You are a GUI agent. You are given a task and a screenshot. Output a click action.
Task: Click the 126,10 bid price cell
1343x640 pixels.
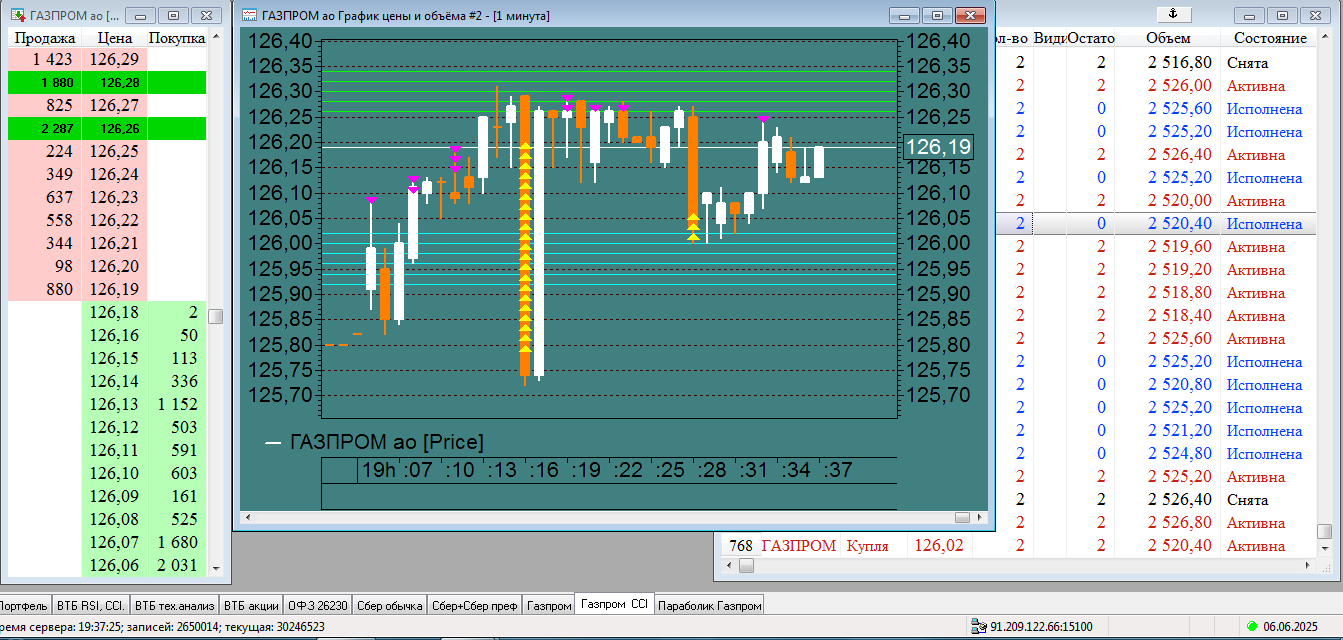coord(114,473)
